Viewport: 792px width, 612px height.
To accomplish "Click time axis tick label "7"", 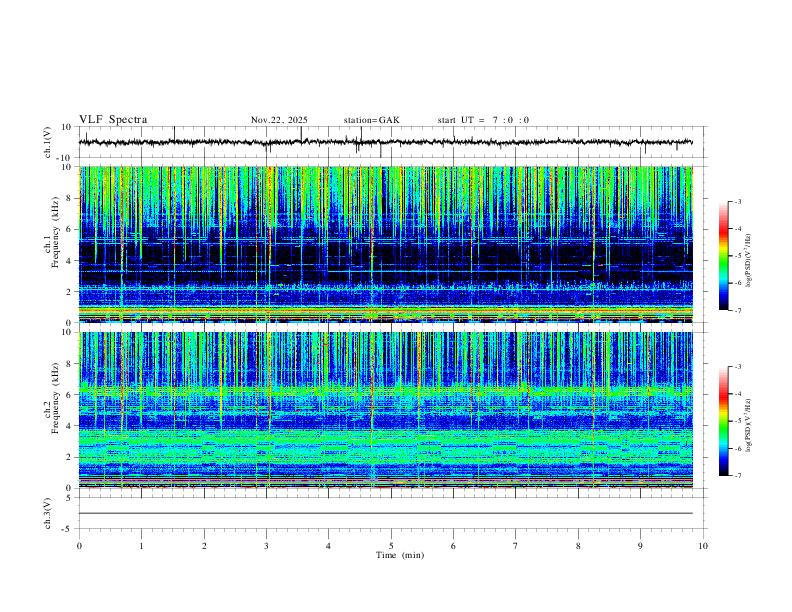I will [516, 546].
